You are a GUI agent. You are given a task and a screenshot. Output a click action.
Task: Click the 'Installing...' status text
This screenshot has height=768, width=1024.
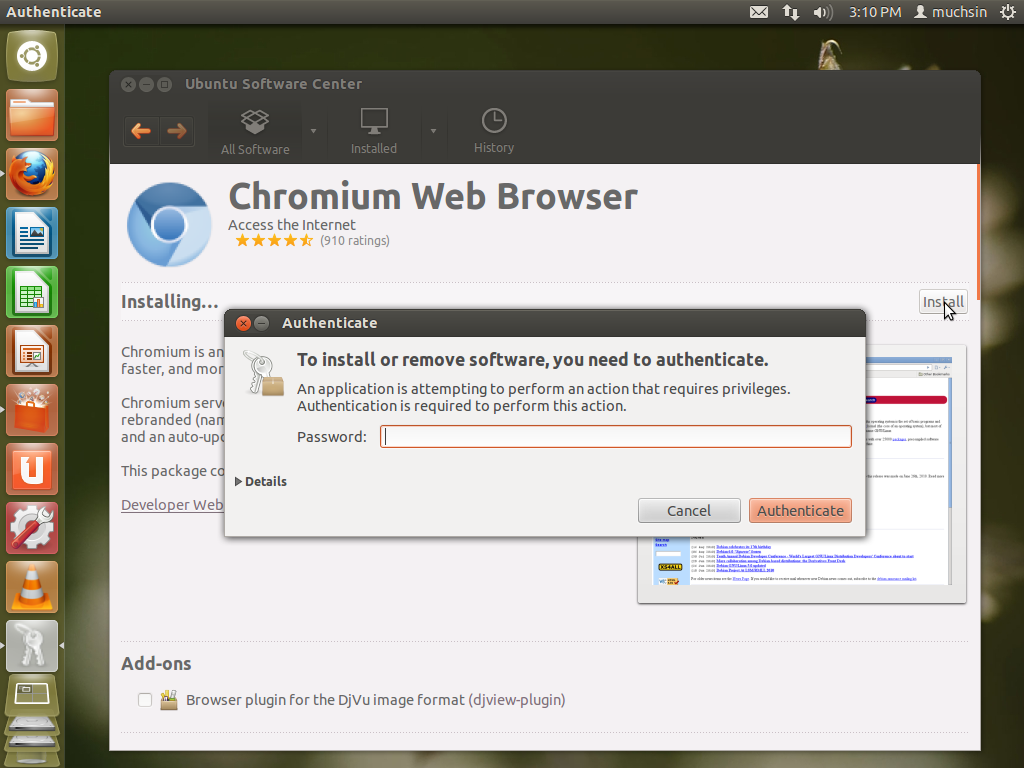coord(169,302)
